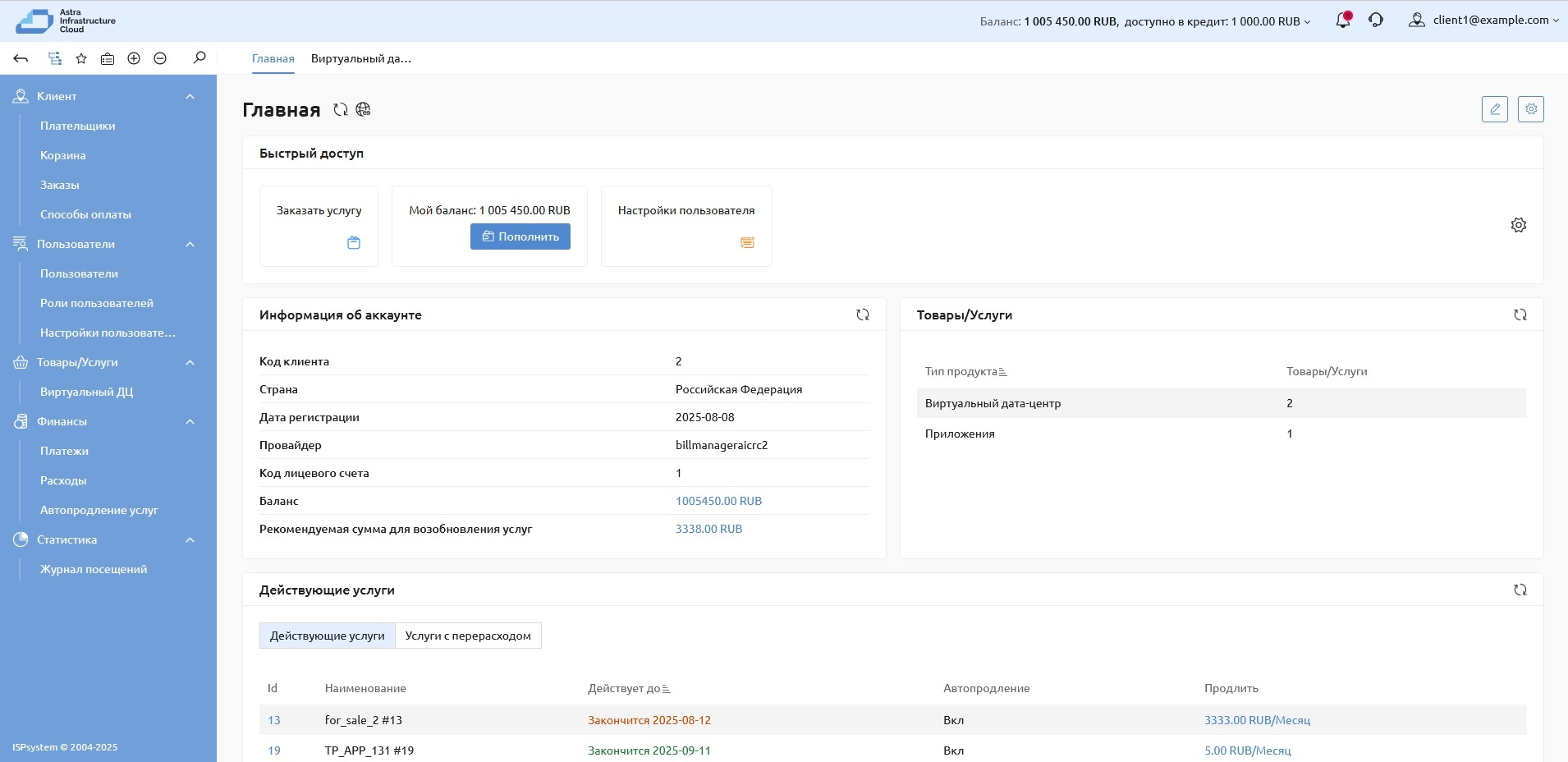Open the notifications bell
This screenshot has height=762, width=1568.
tap(1343, 21)
